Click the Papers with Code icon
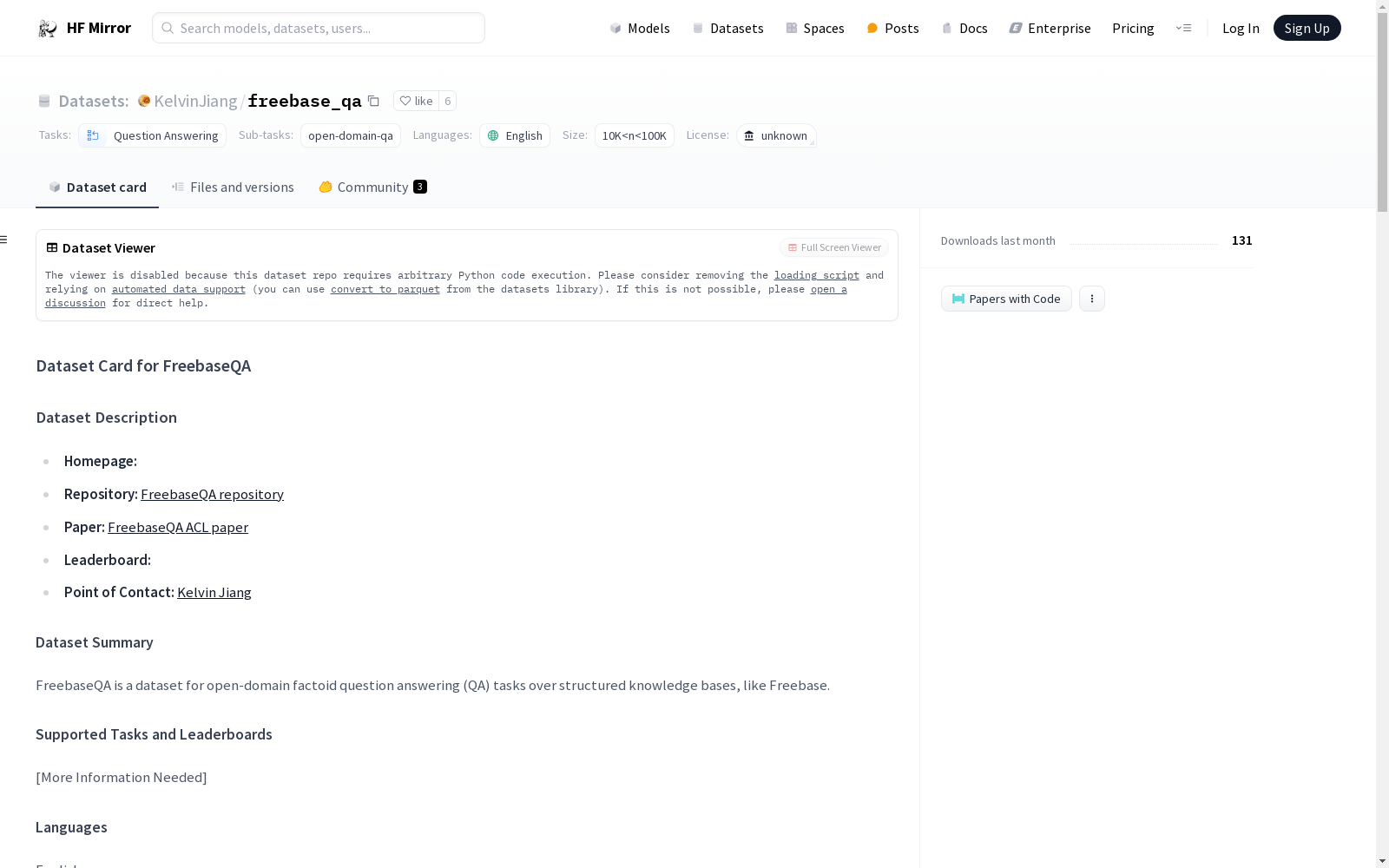The image size is (1389, 868). click(x=958, y=299)
